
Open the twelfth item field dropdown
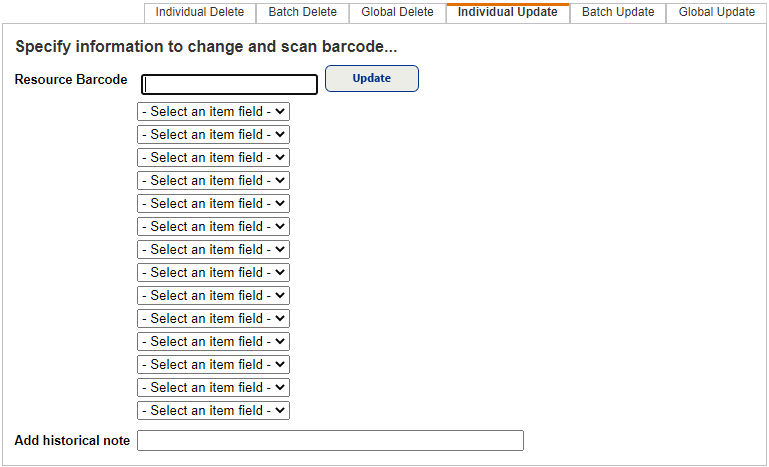tap(213, 365)
